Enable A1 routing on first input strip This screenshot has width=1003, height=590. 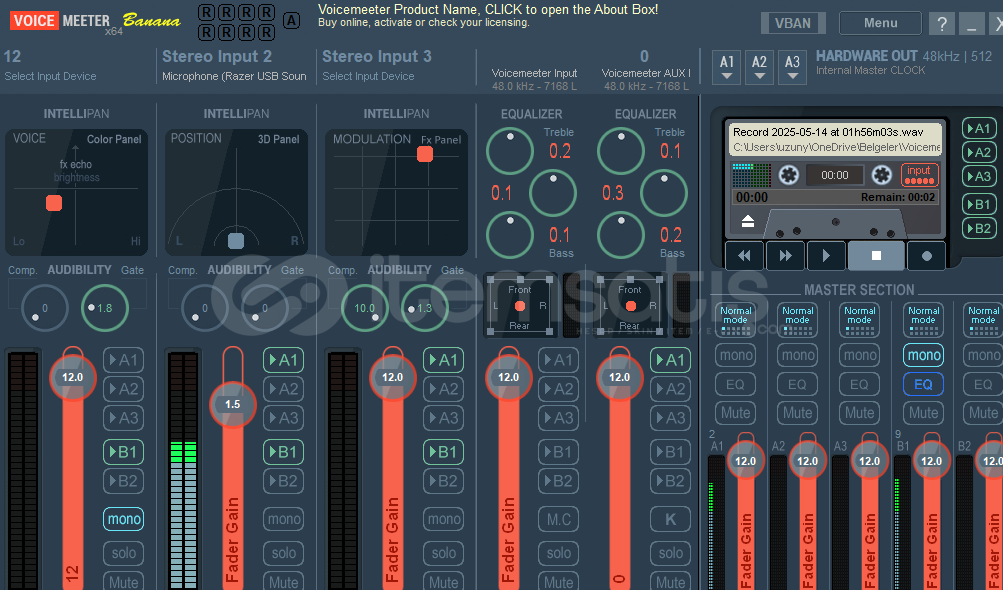pyautogui.click(x=123, y=360)
